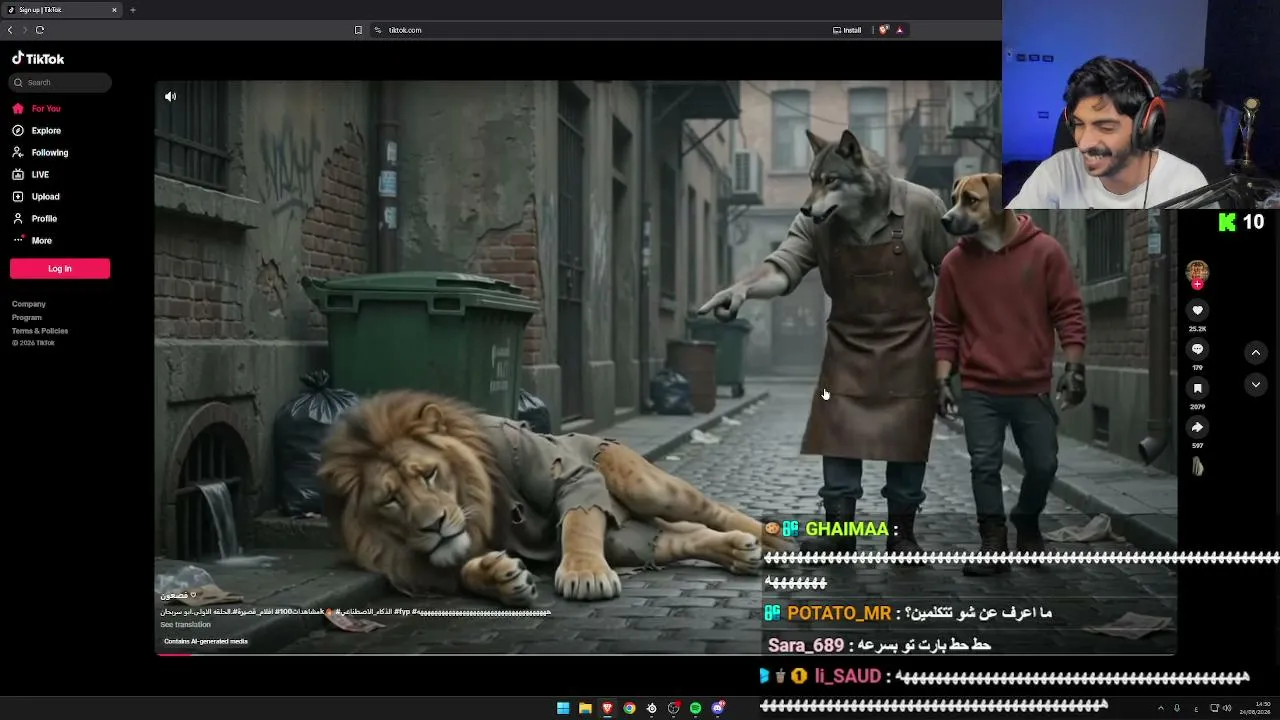This screenshot has width=1280, height=720.
Task: Click the TikTok logo in the sidebar
Action: pos(38,59)
